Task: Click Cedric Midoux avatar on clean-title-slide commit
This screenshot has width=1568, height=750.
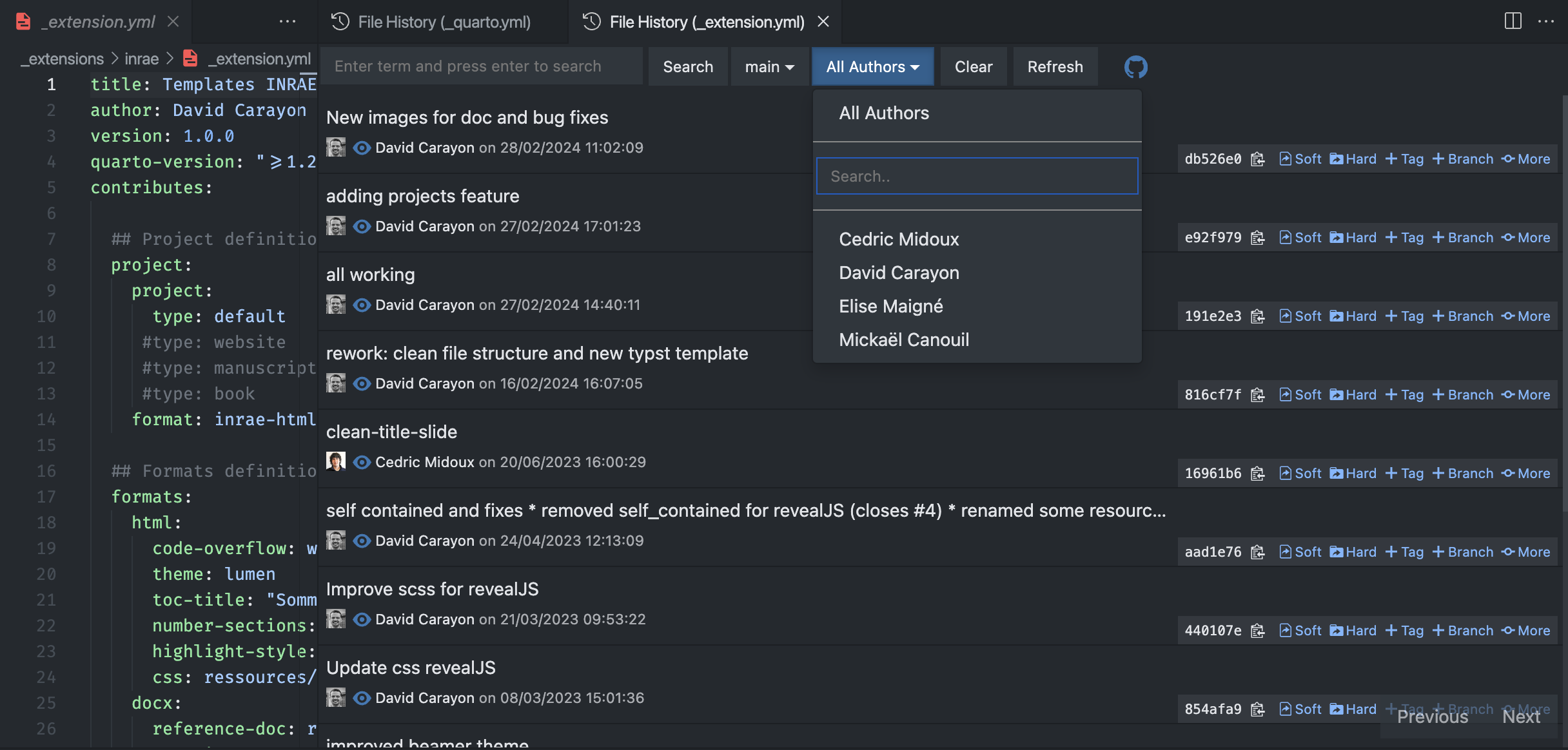Action: (336, 462)
